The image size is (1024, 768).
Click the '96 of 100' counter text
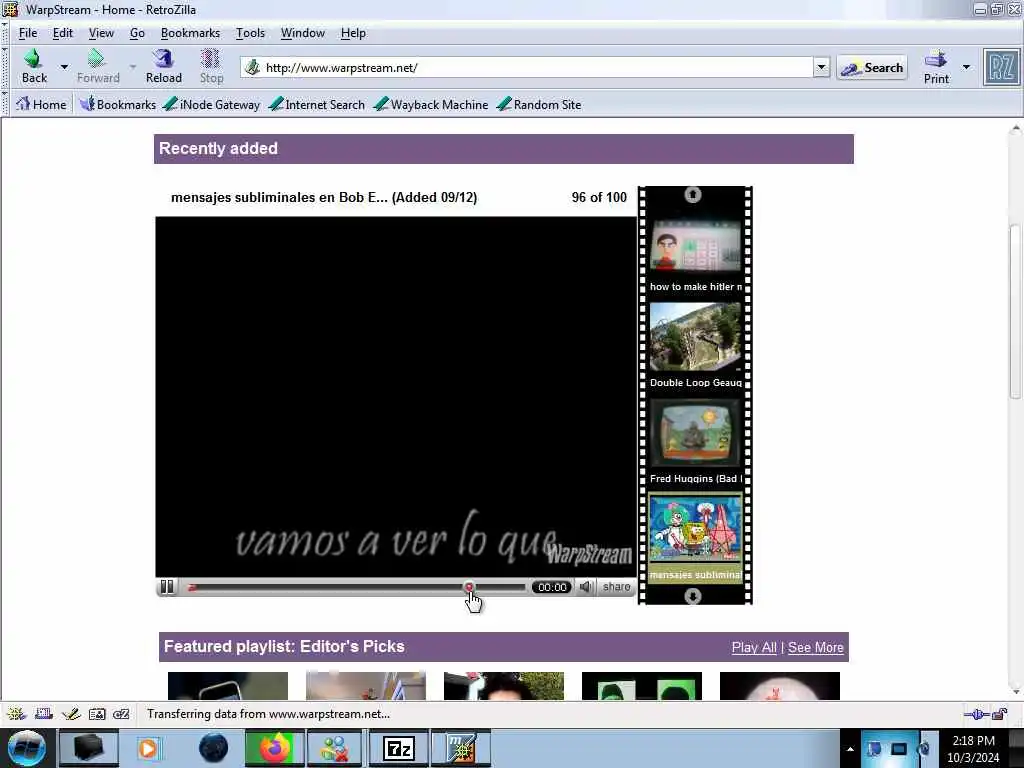[599, 197]
